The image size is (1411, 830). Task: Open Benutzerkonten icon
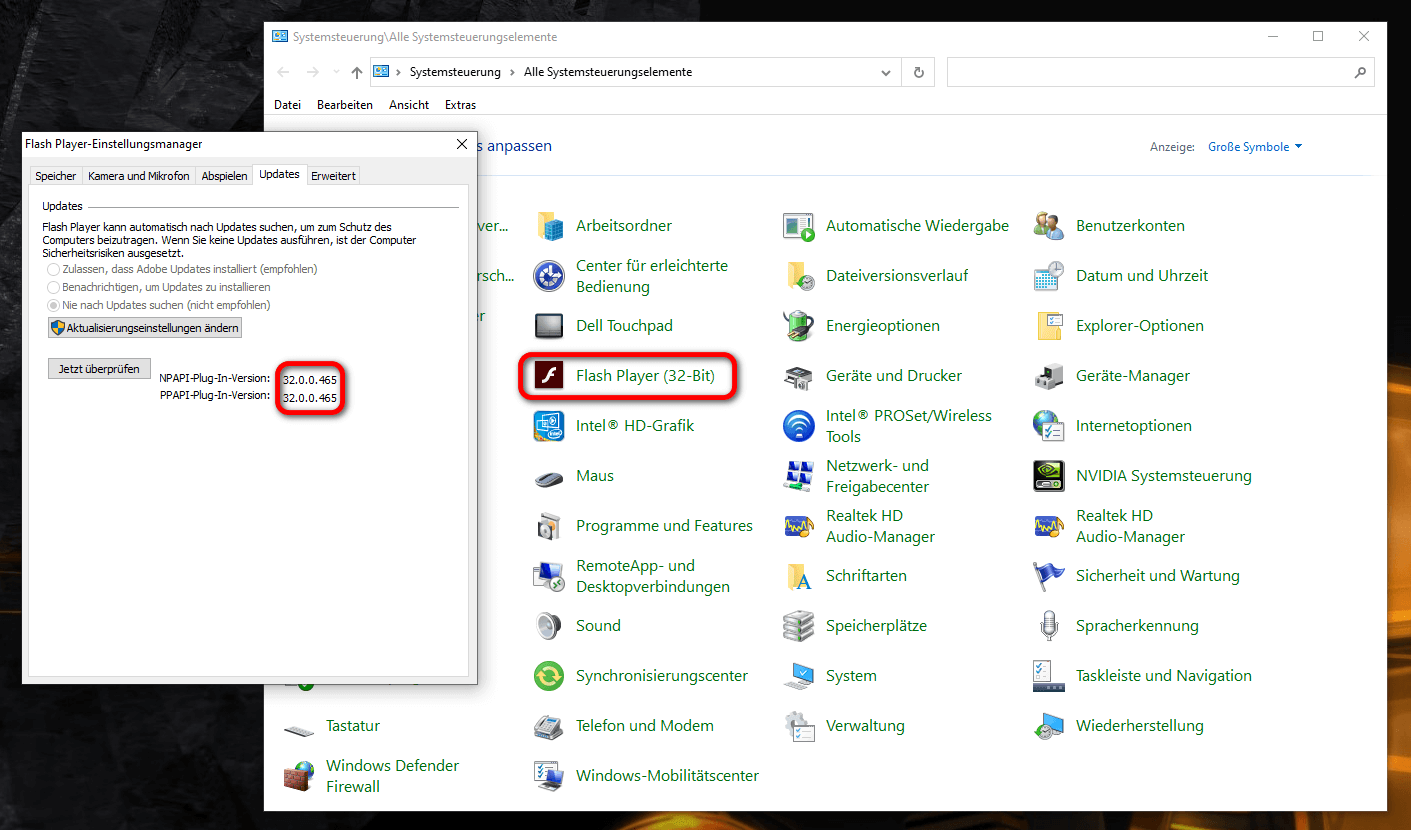tap(1049, 226)
